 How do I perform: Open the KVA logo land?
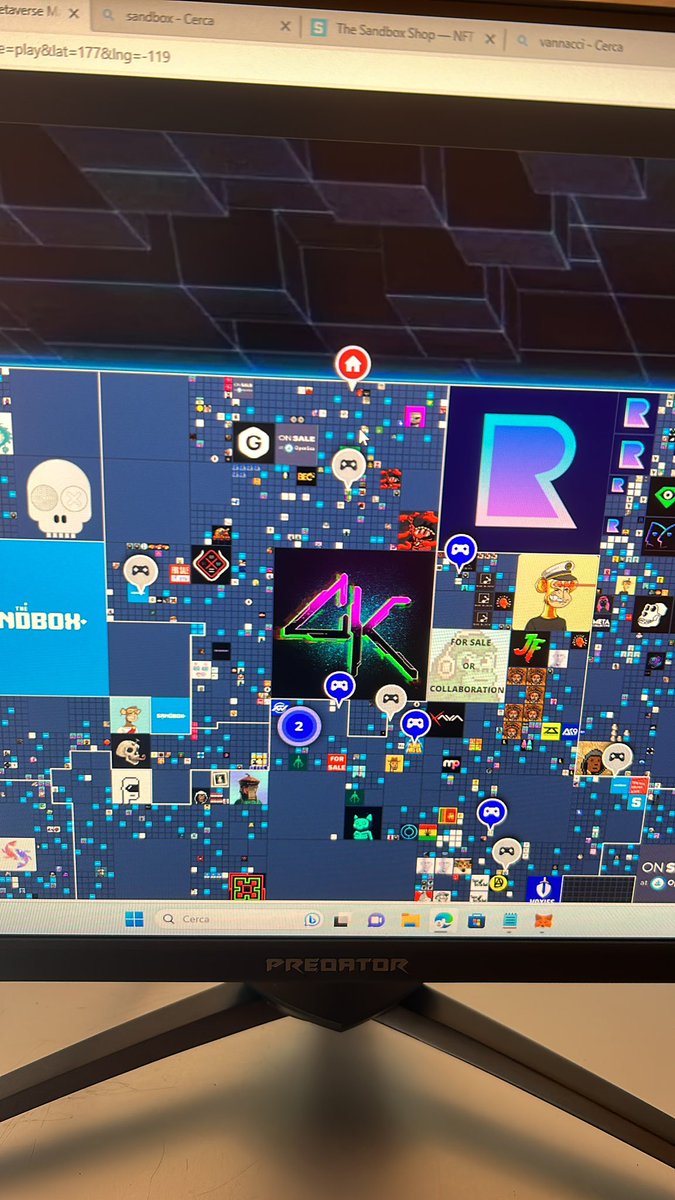(447, 720)
